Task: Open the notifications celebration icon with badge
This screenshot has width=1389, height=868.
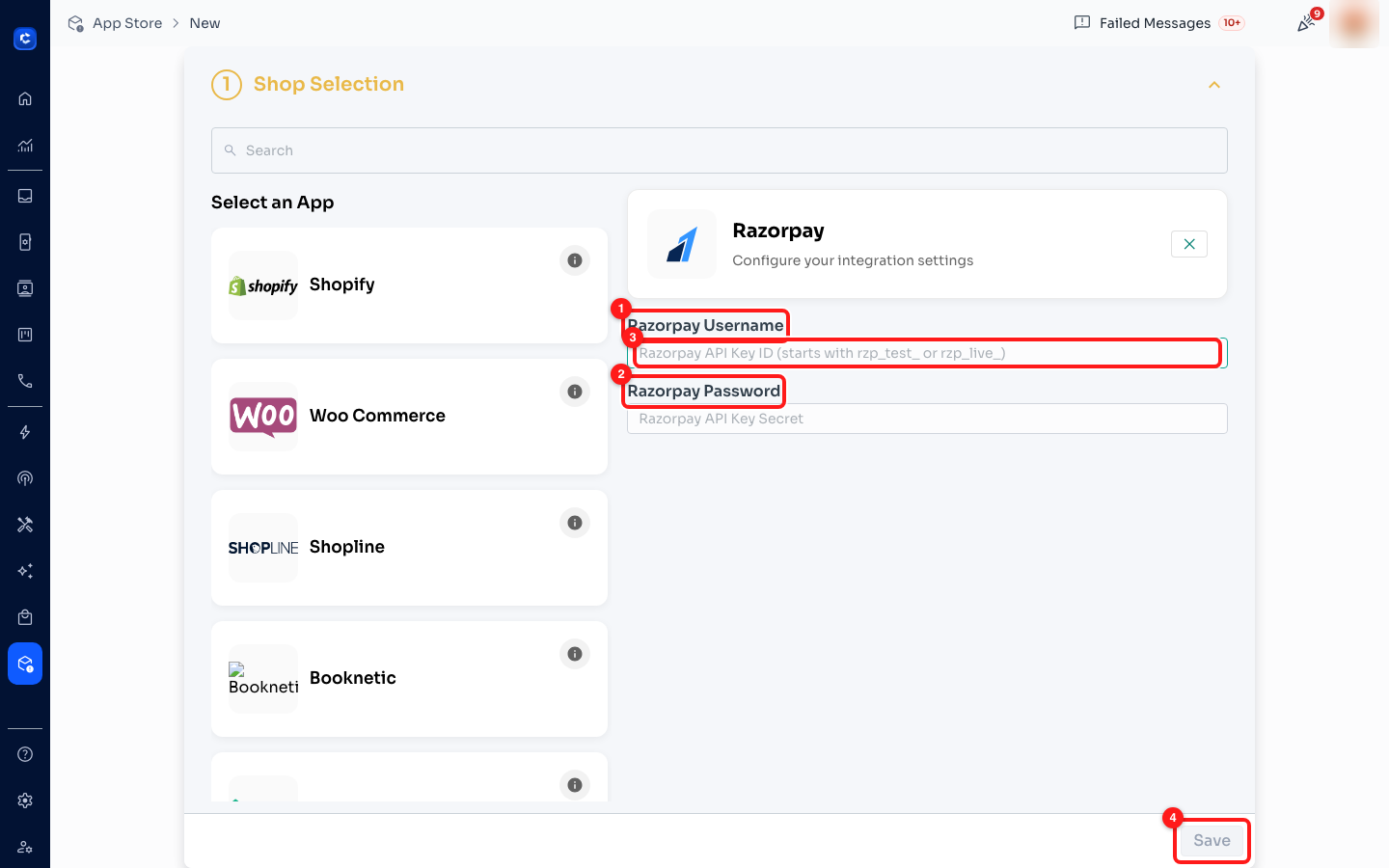Action: pyautogui.click(x=1306, y=23)
